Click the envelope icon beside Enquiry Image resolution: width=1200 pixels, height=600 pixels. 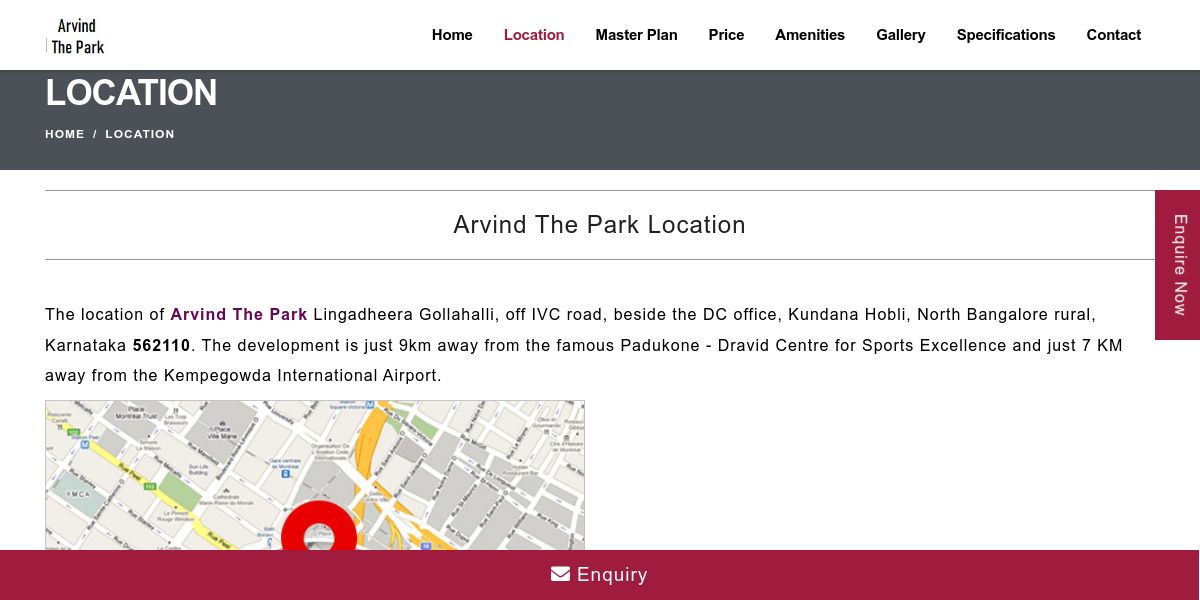560,574
